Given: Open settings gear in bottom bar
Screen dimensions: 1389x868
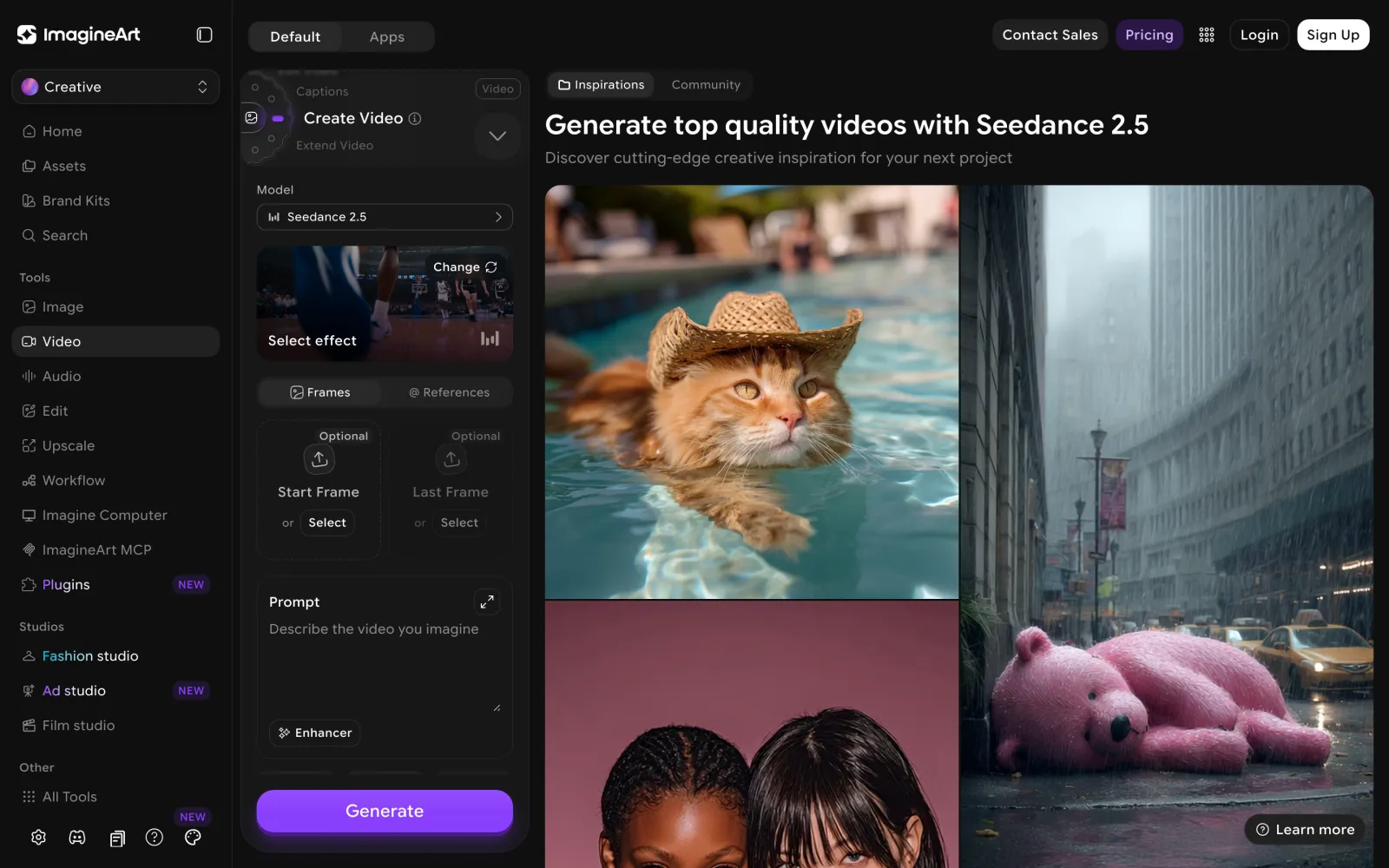Looking at the screenshot, I should coord(38,838).
